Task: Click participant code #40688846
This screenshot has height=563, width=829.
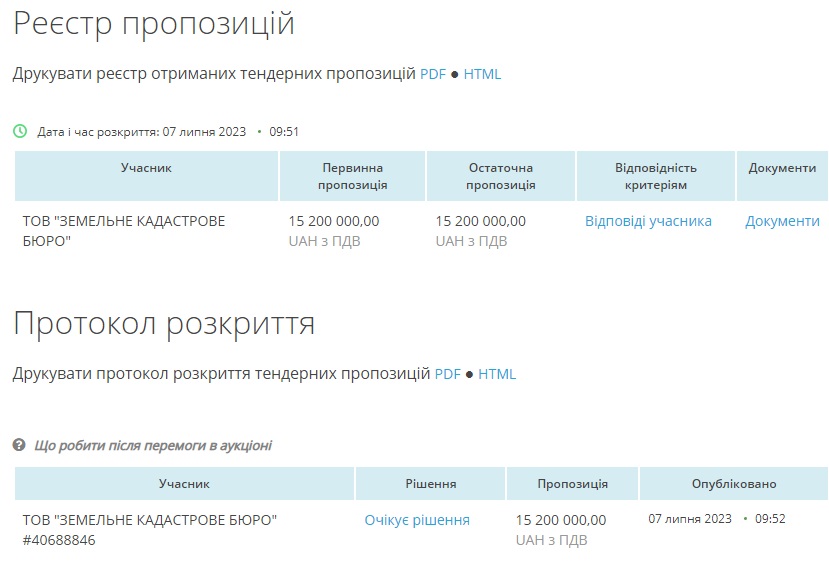Action: click(x=59, y=540)
